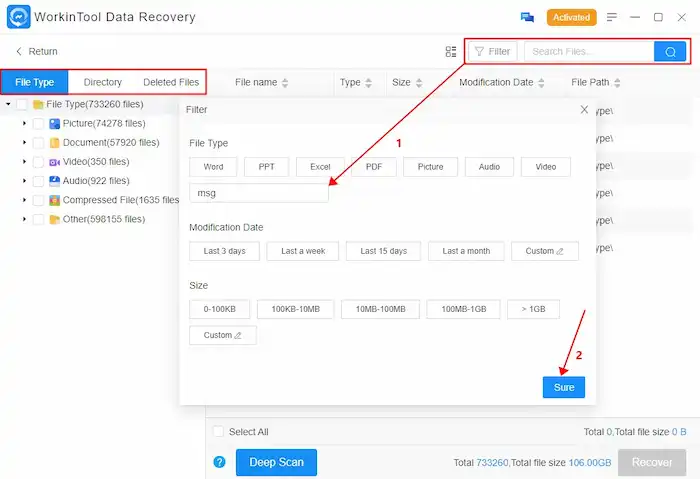Click the Compressed File category icon
This screenshot has height=479, width=700.
pos(54,200)
